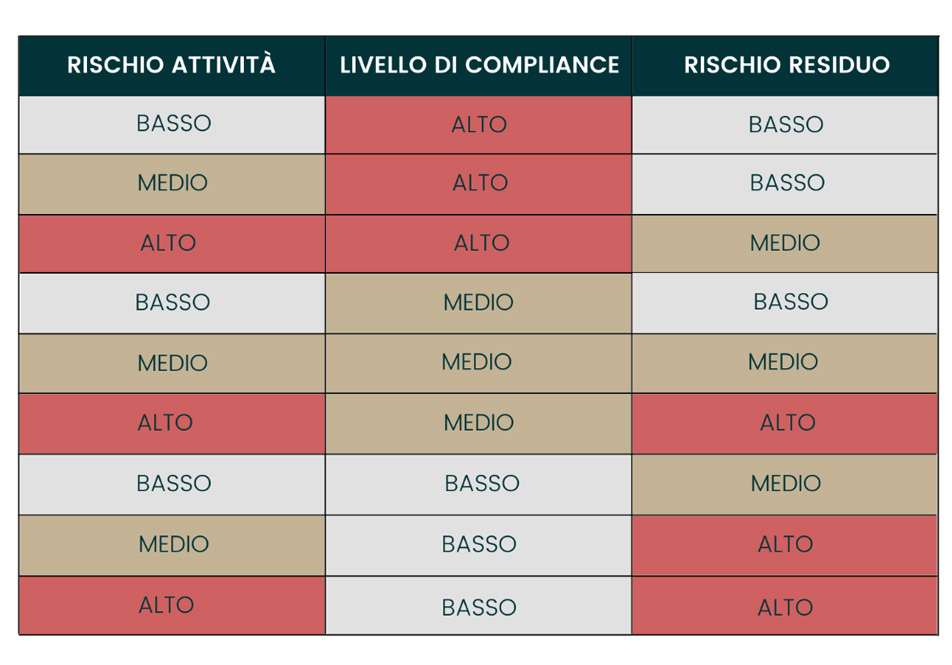This screenshot has height=665, width=952.
Task: Click seventh-row MEDIO cell under Rischio Residuo
Action: coord(786,484)
